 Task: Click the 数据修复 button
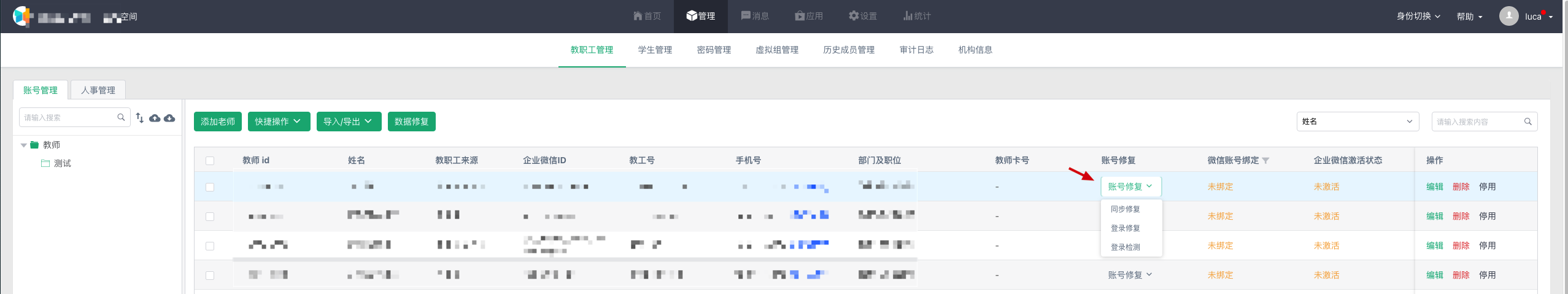tap(411, 122)
